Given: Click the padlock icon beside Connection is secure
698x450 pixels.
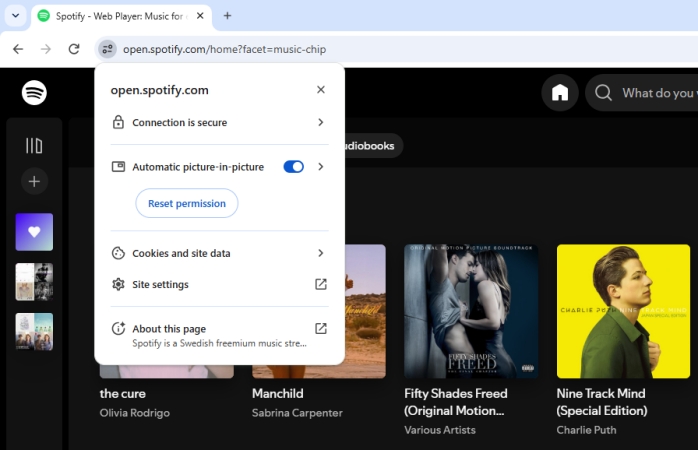Looking at the screenshot, I should pyautogui.click(x=118, y=122).
